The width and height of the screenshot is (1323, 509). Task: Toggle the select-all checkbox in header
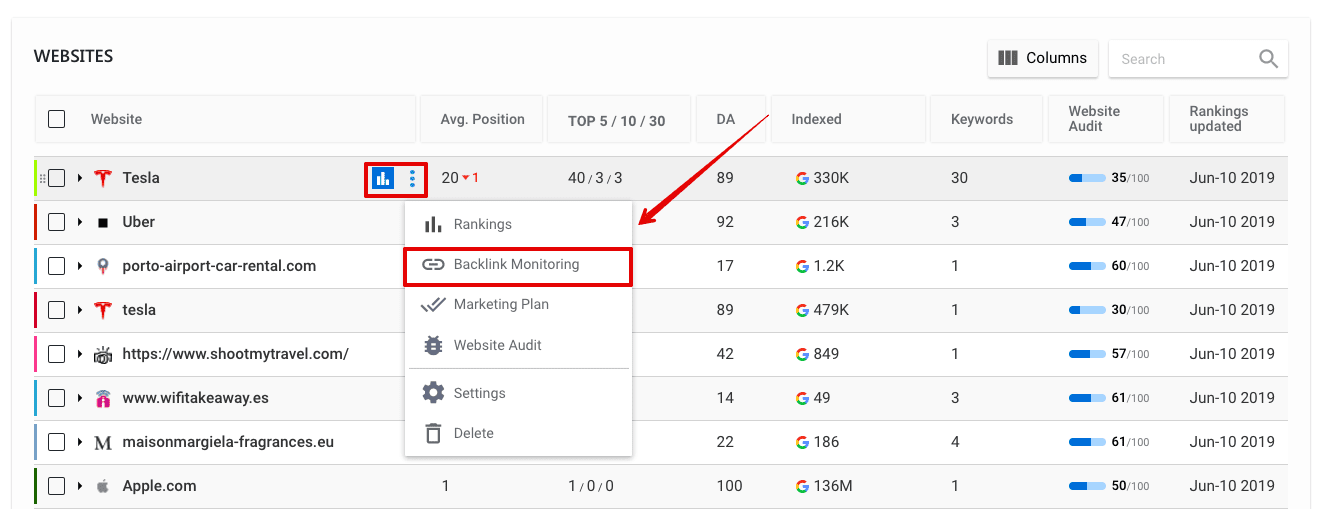point(57,119)
